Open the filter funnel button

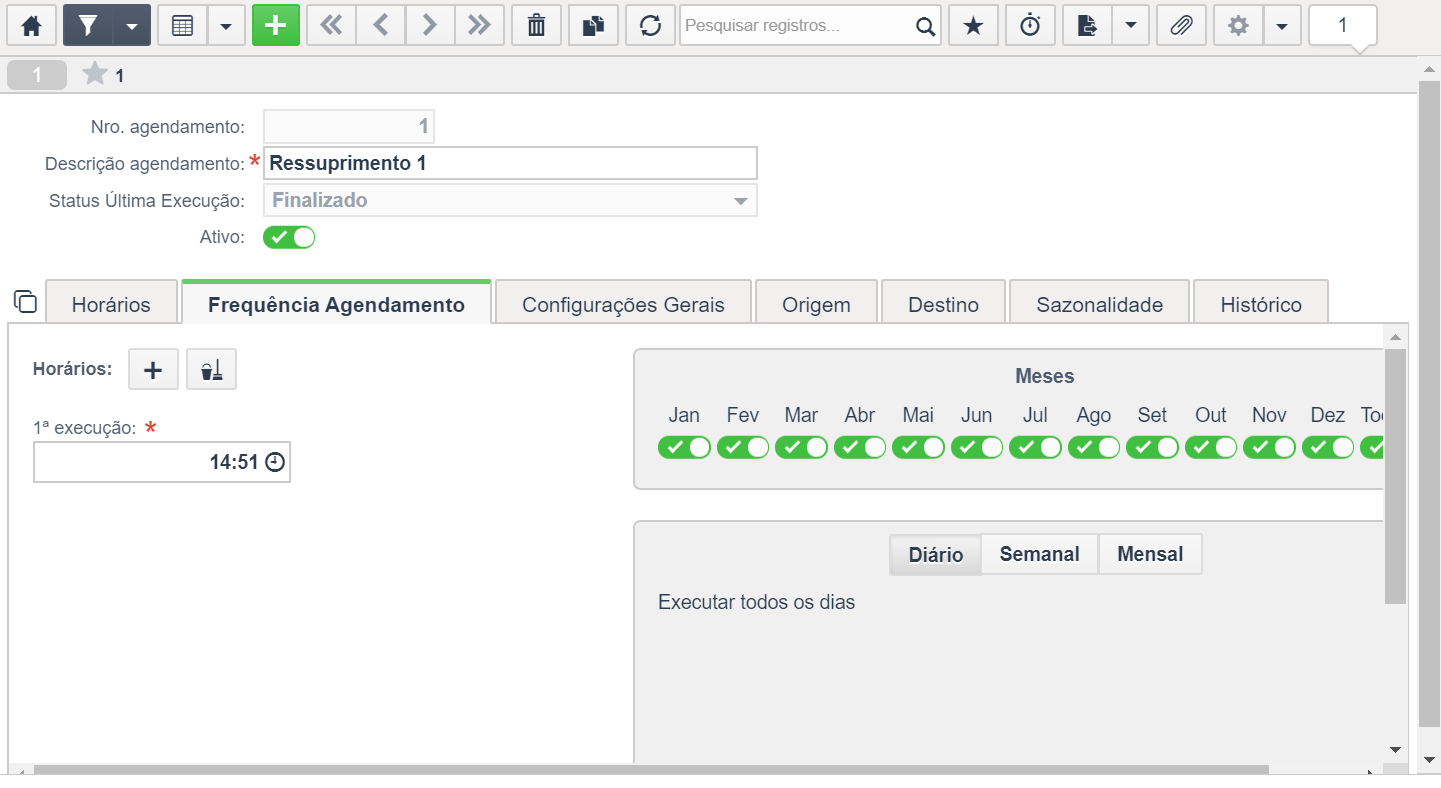(x=87, y=26)
